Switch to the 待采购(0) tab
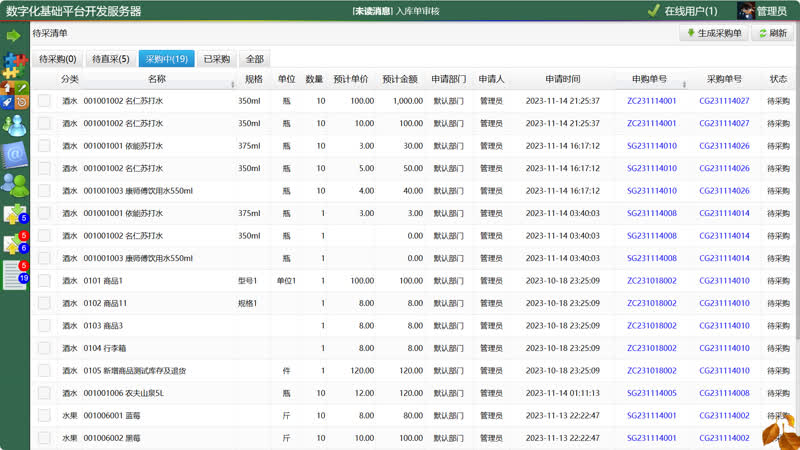The width and height of the screenshot is (800, 450). [57, 59]
